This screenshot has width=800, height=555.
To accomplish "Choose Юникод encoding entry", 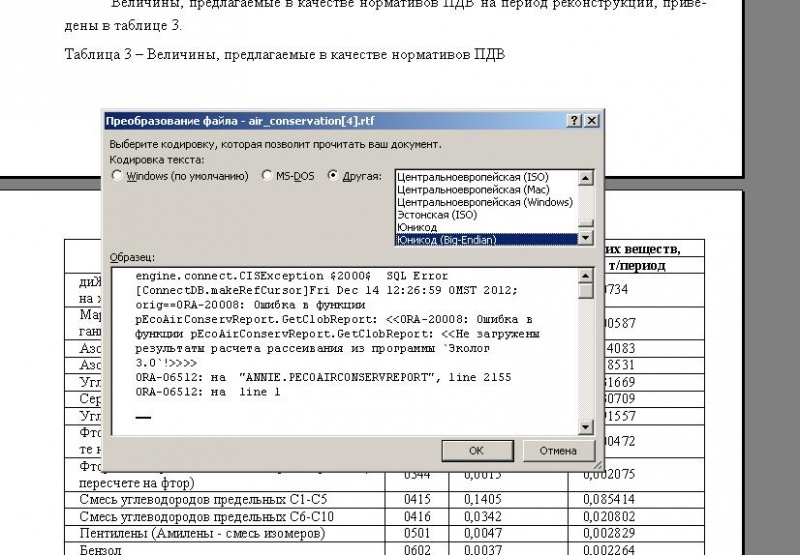I will [417, 227].
